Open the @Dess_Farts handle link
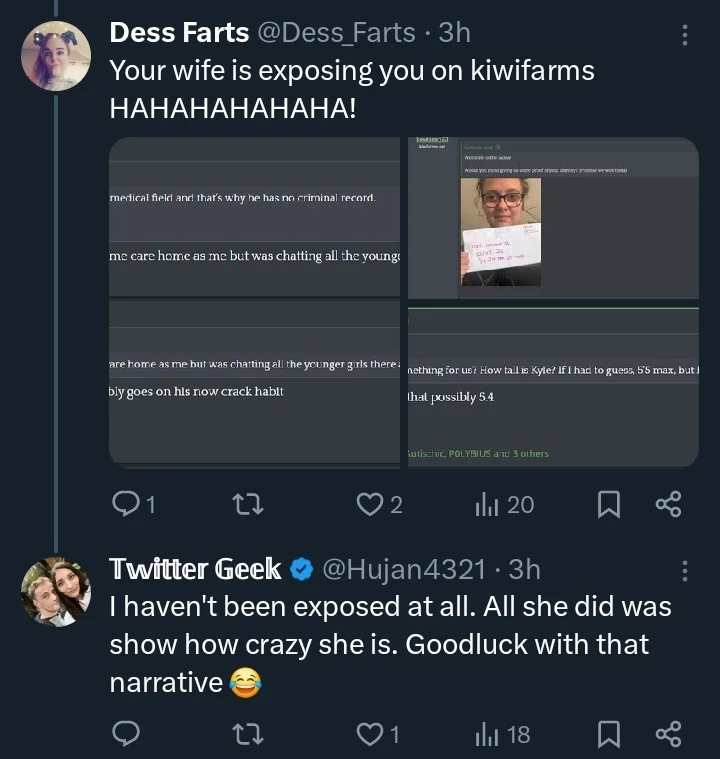The width and height of the screenshot is (720, 759). click(x=336, y=32)
